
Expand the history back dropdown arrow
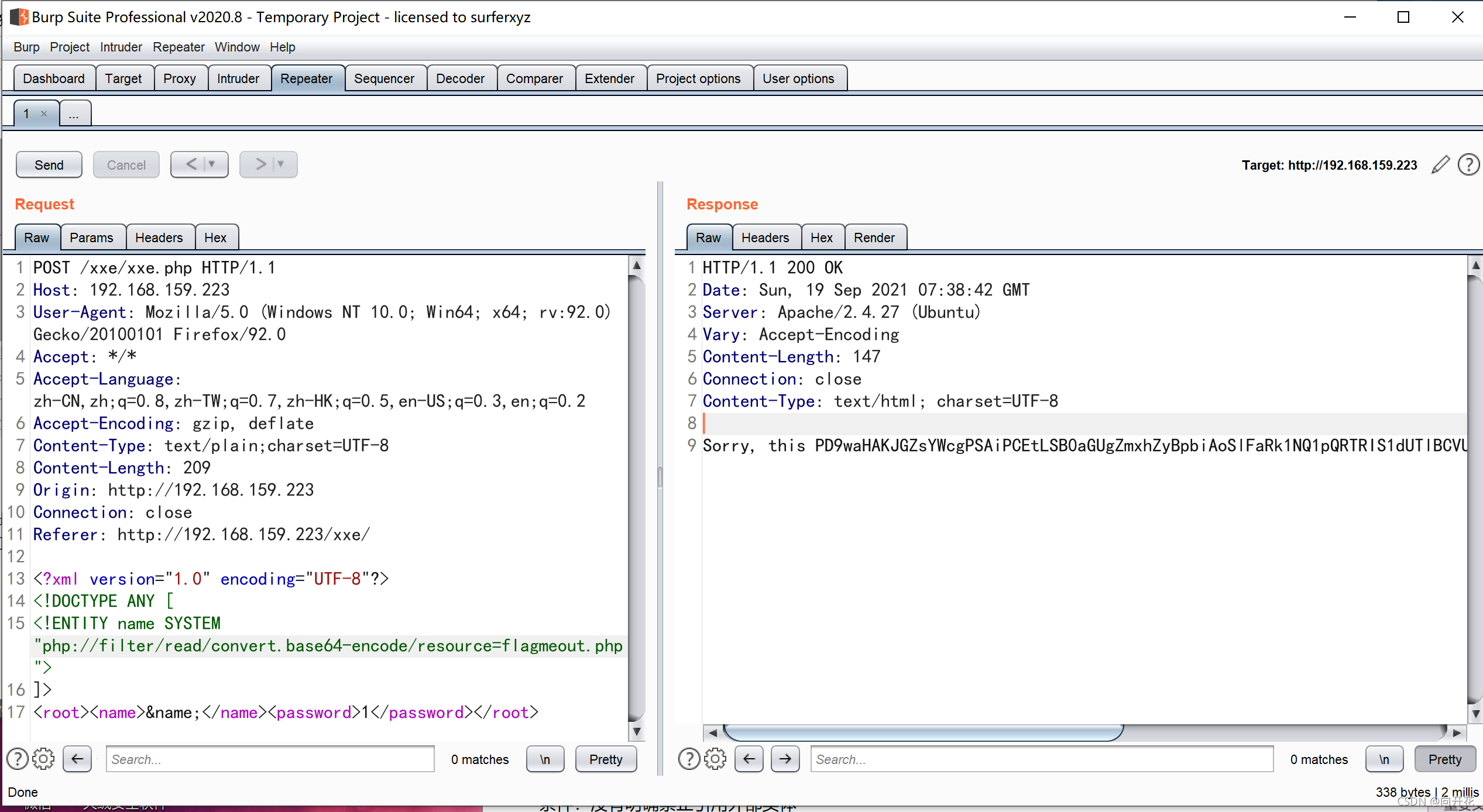coord(212,164)
